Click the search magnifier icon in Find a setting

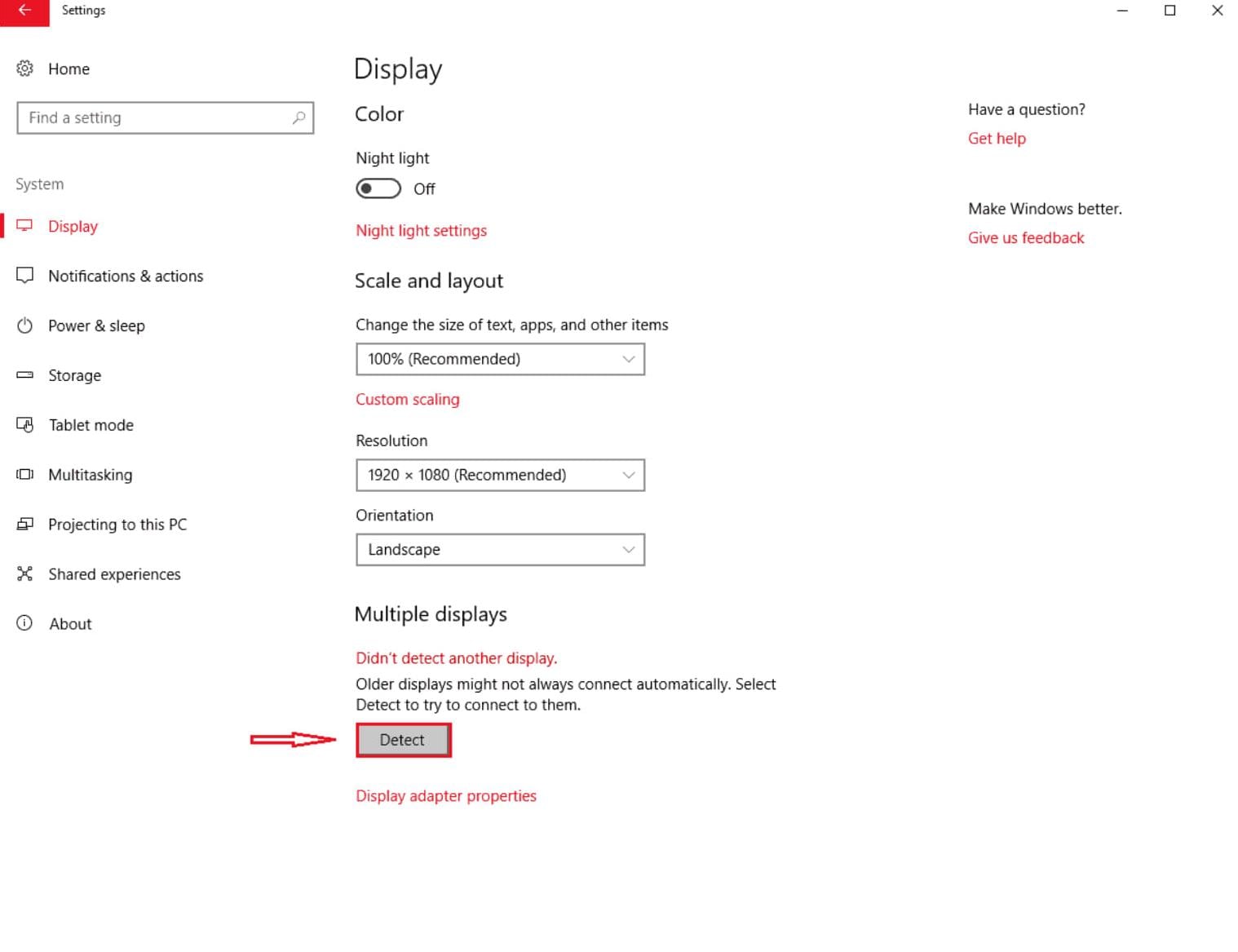[299, 117]
